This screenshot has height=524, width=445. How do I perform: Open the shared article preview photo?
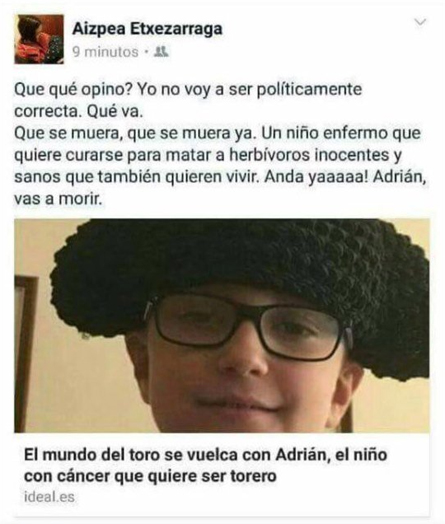coord(222,325)
